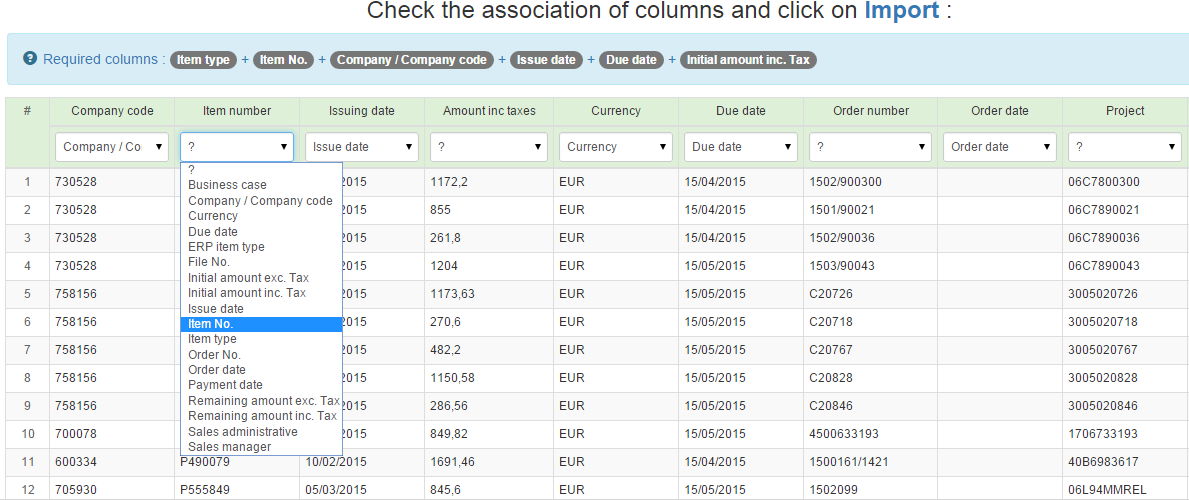Open the Currency column mapping dropdown

615,147
